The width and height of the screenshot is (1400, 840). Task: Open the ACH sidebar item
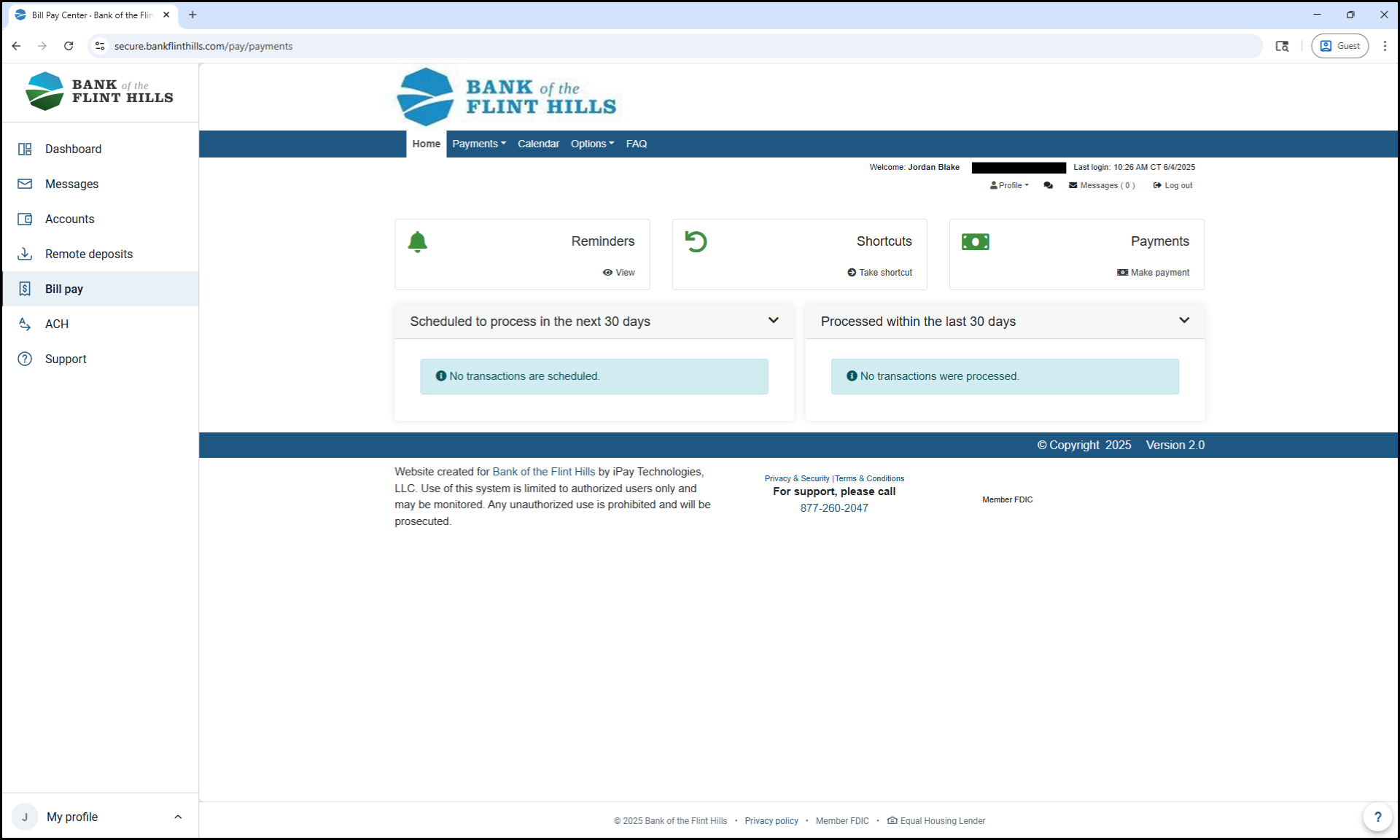coord(57,324)
